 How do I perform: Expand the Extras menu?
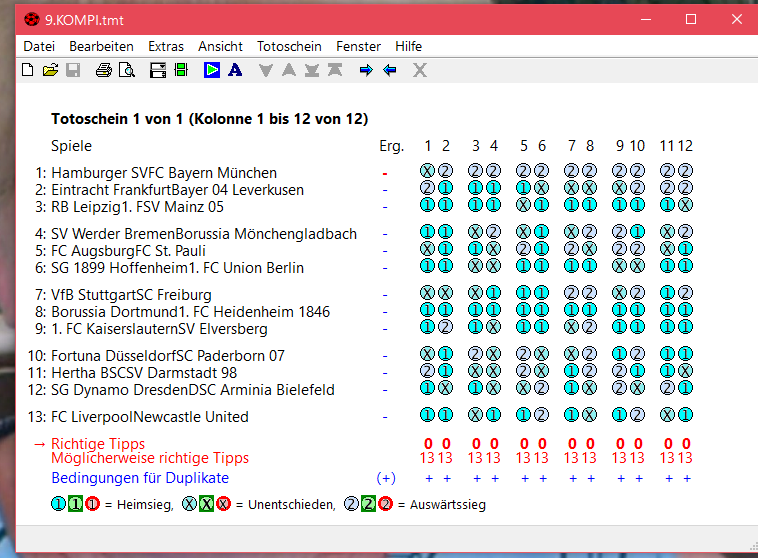pyautogui.click(x=166, y=46)
